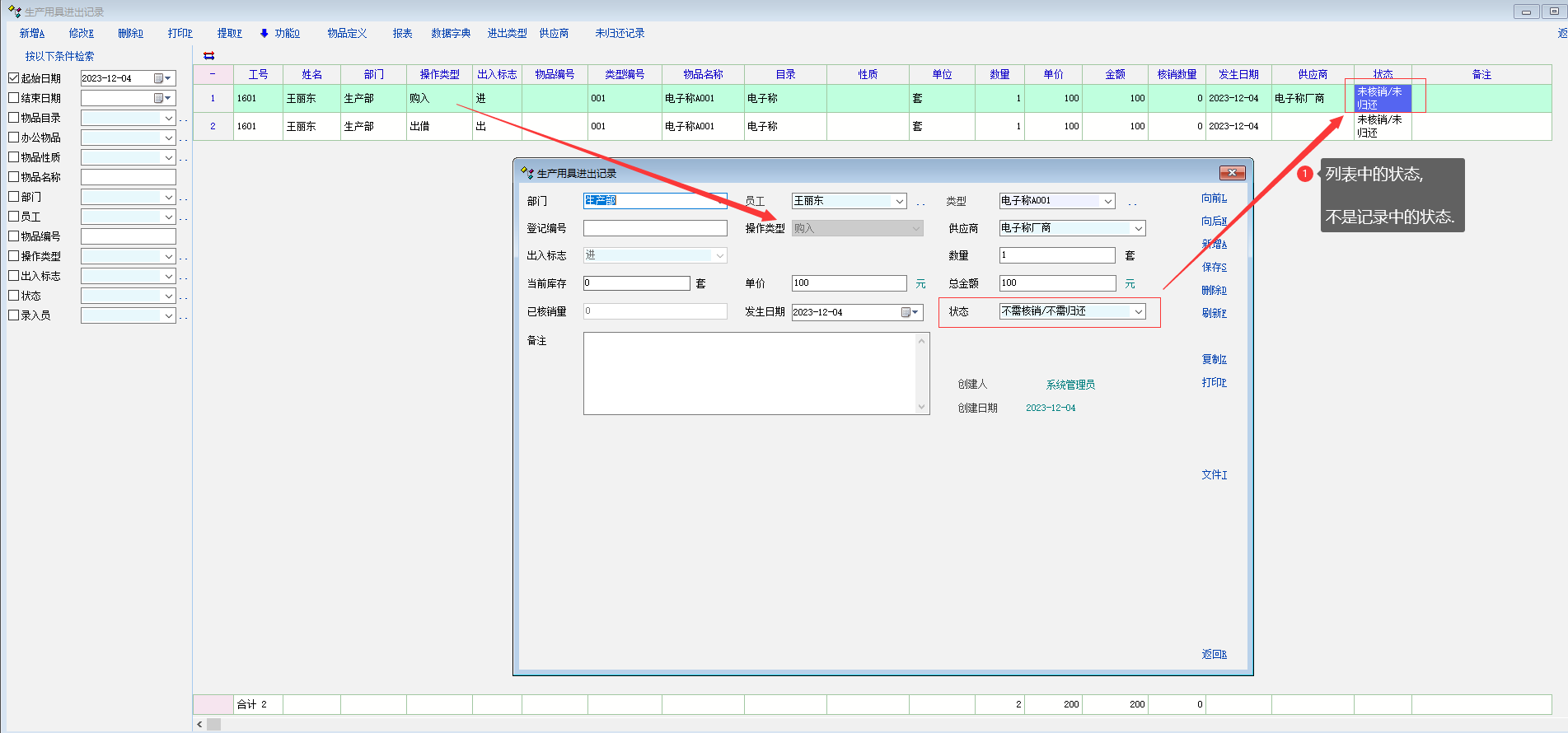Click the ellipsis lookup next to 员工 dropdown in dialog
Image resolution: width=1568 pixels, height=733 pixels.
pyautogui.click(x=920, y=203)
